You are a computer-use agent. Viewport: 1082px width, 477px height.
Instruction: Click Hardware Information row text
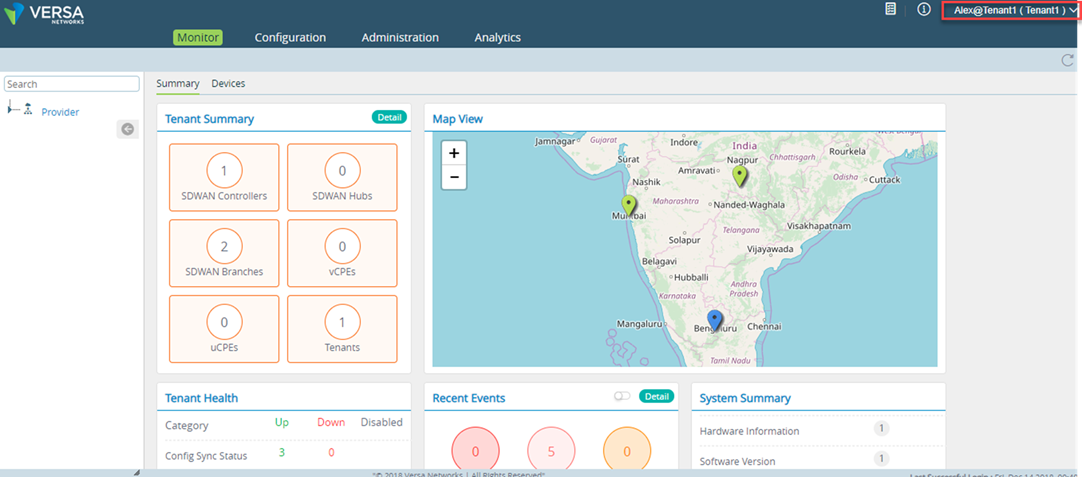[749, 431]
